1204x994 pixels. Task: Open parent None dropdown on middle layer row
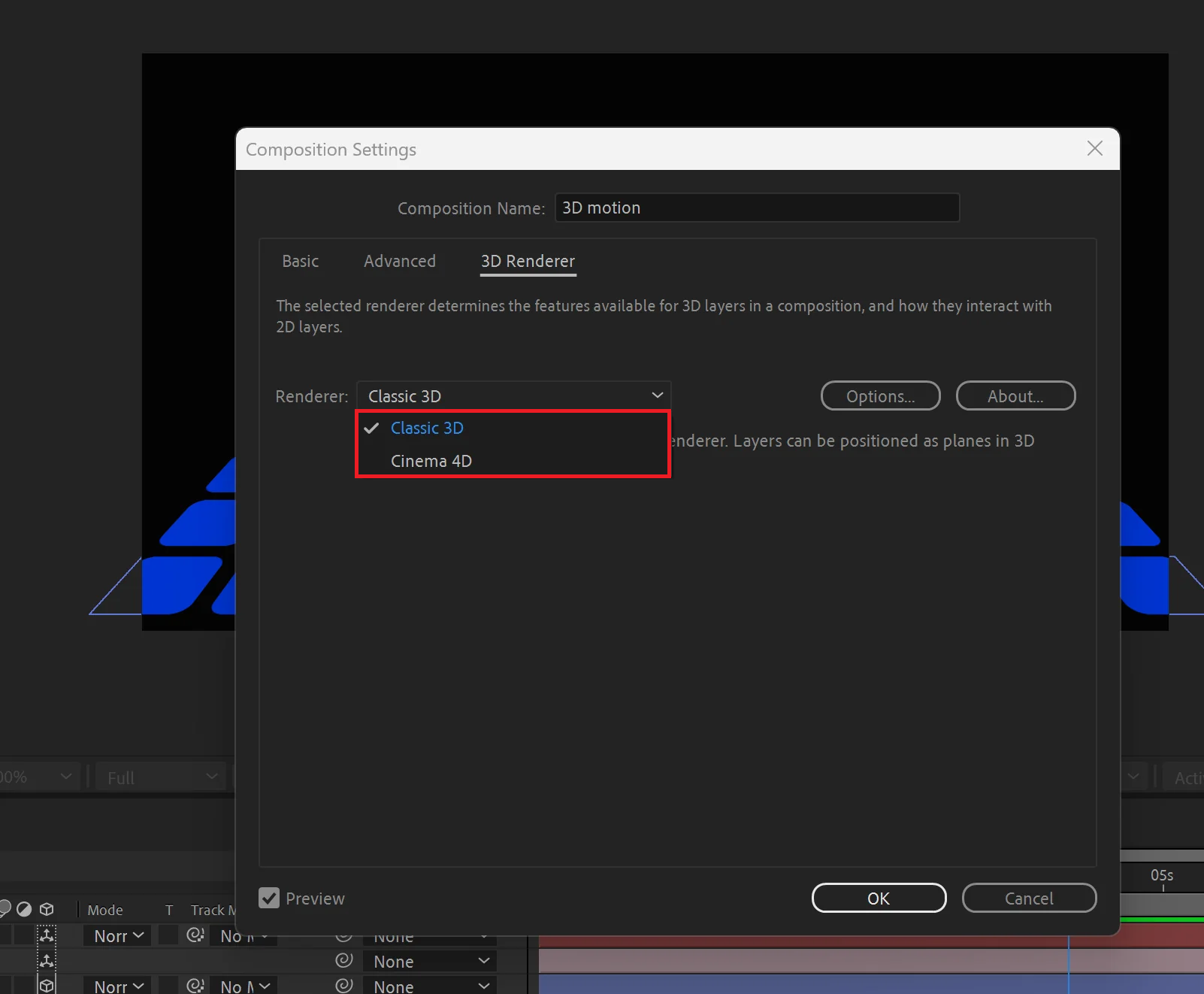coord(430,961)
